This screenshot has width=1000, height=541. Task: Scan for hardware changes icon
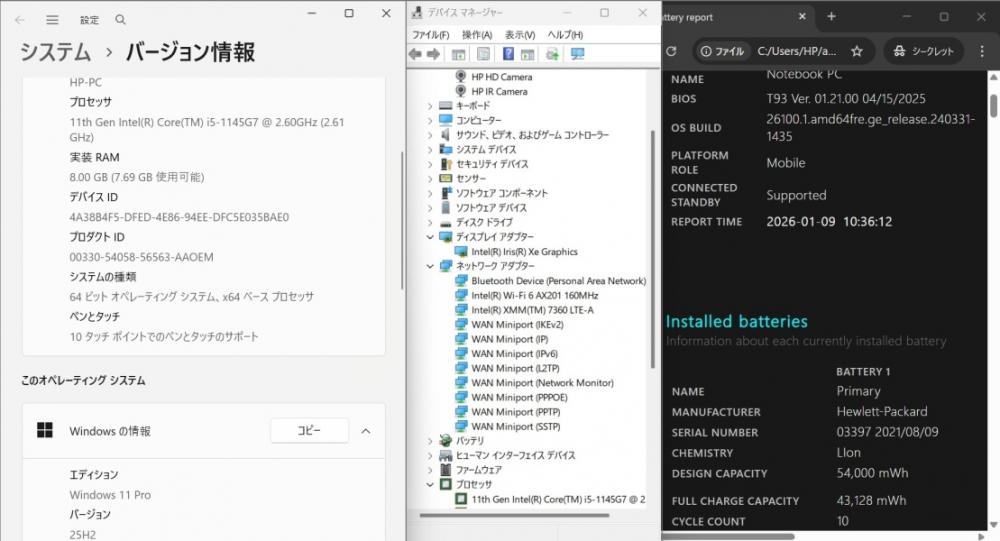577,54
